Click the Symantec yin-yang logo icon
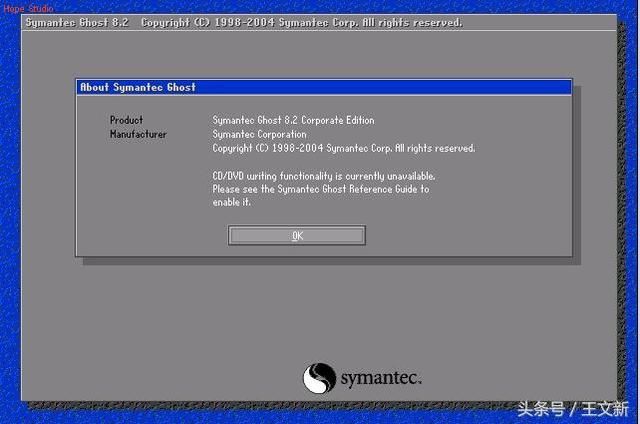This screenshot has width=640, height=424. [319, 378]
